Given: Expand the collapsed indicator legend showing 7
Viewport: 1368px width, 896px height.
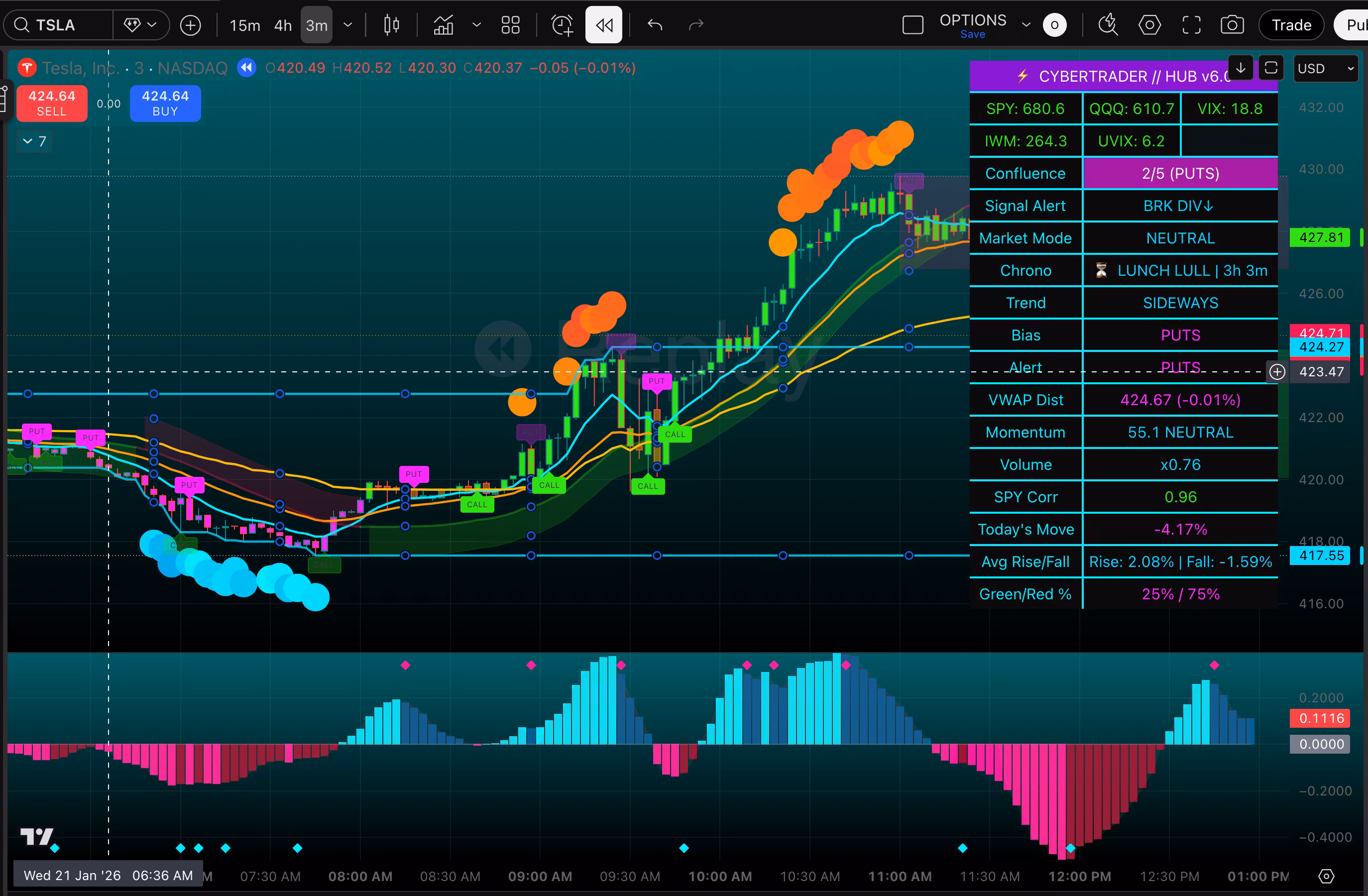Looking at the screenshot, I should coord(34,141).
